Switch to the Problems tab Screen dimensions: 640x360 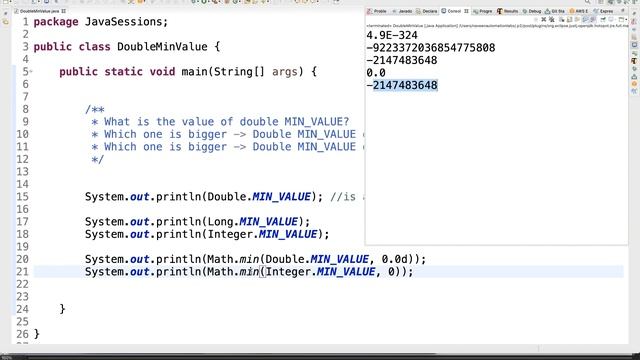pos(377,11)
